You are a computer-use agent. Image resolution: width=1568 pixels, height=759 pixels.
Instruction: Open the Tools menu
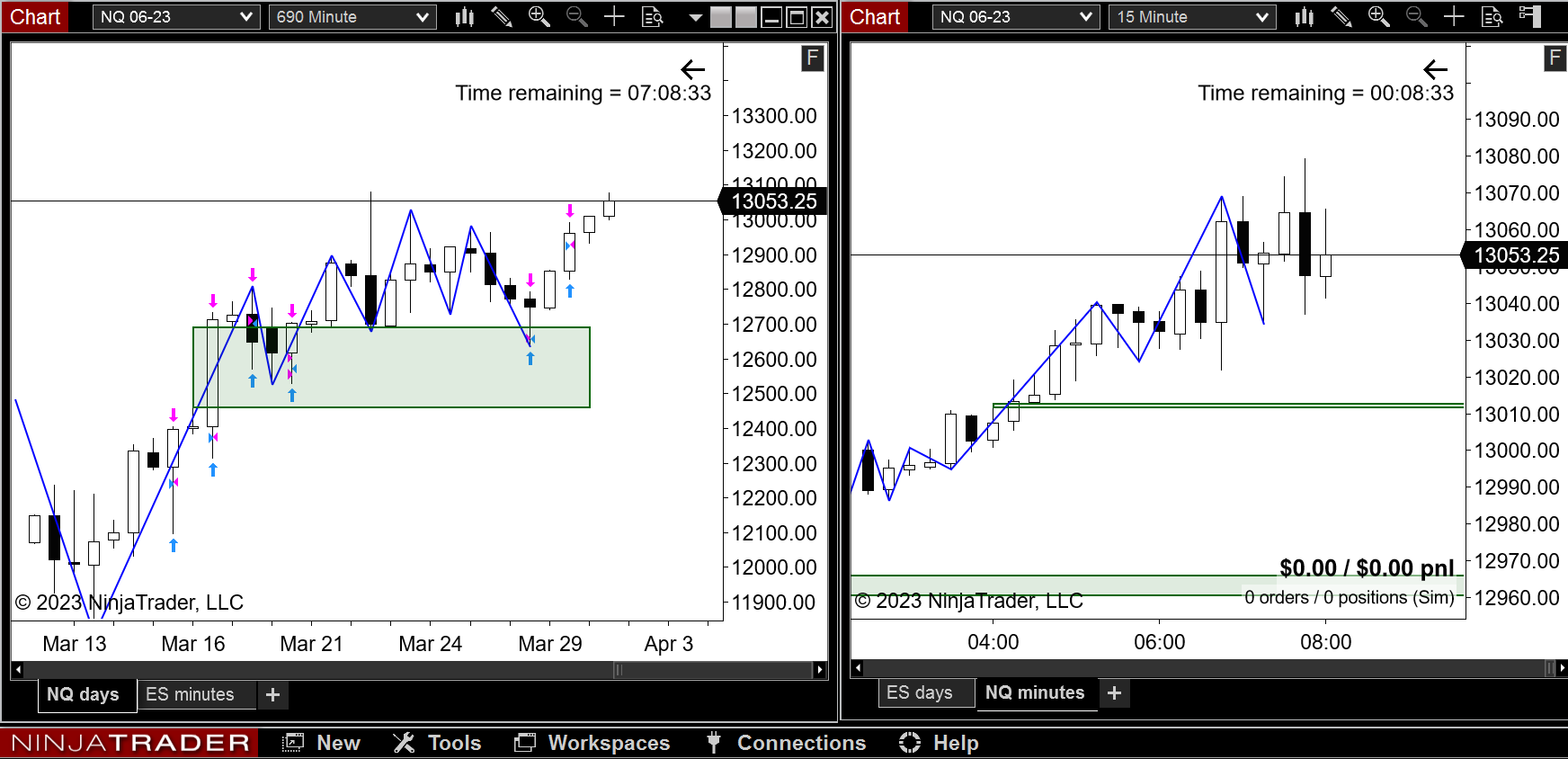coord(437,743)
